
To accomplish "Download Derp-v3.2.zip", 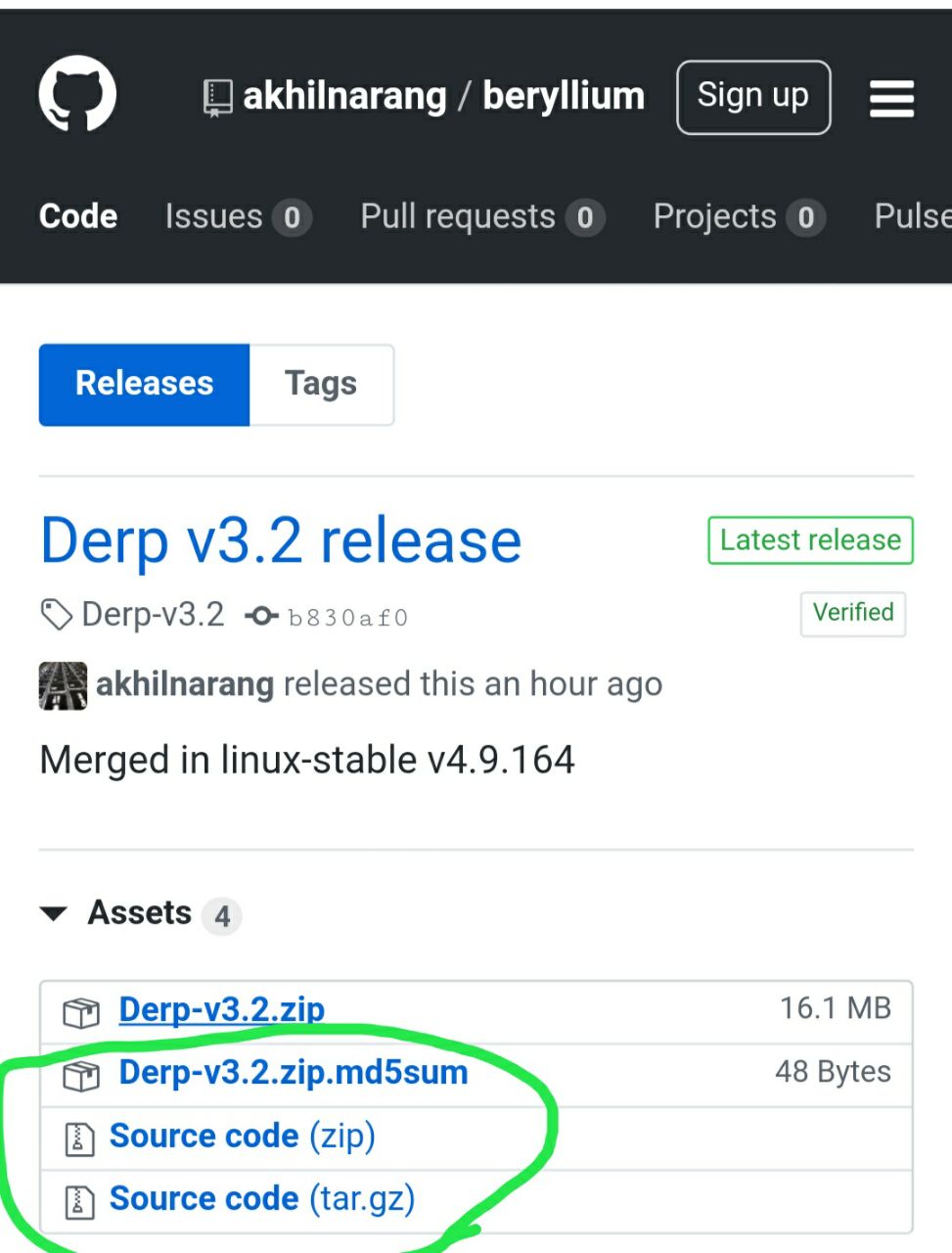I will [x=222, y=1009].
